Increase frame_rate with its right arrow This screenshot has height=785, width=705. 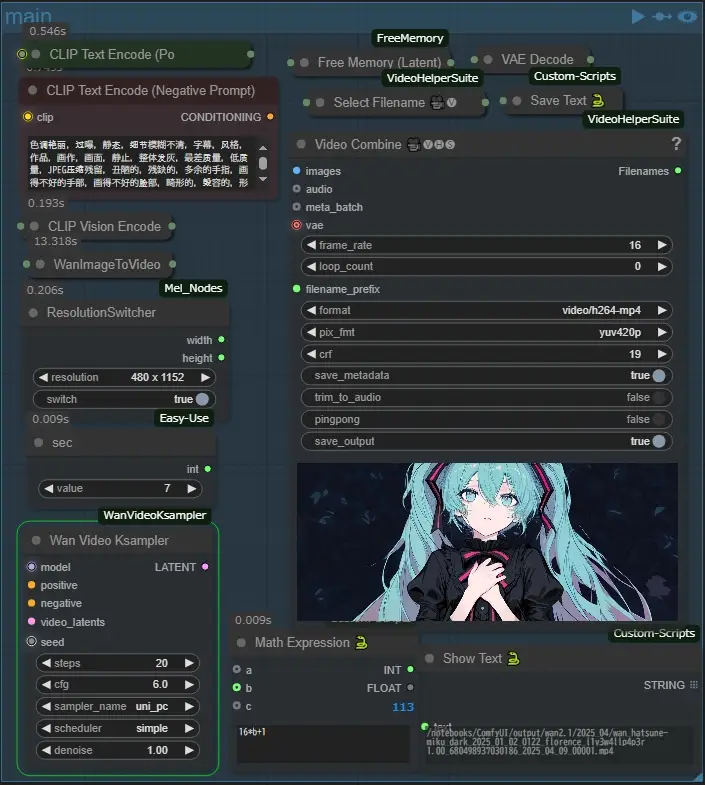pyautogui.click(x=662, y=245)
